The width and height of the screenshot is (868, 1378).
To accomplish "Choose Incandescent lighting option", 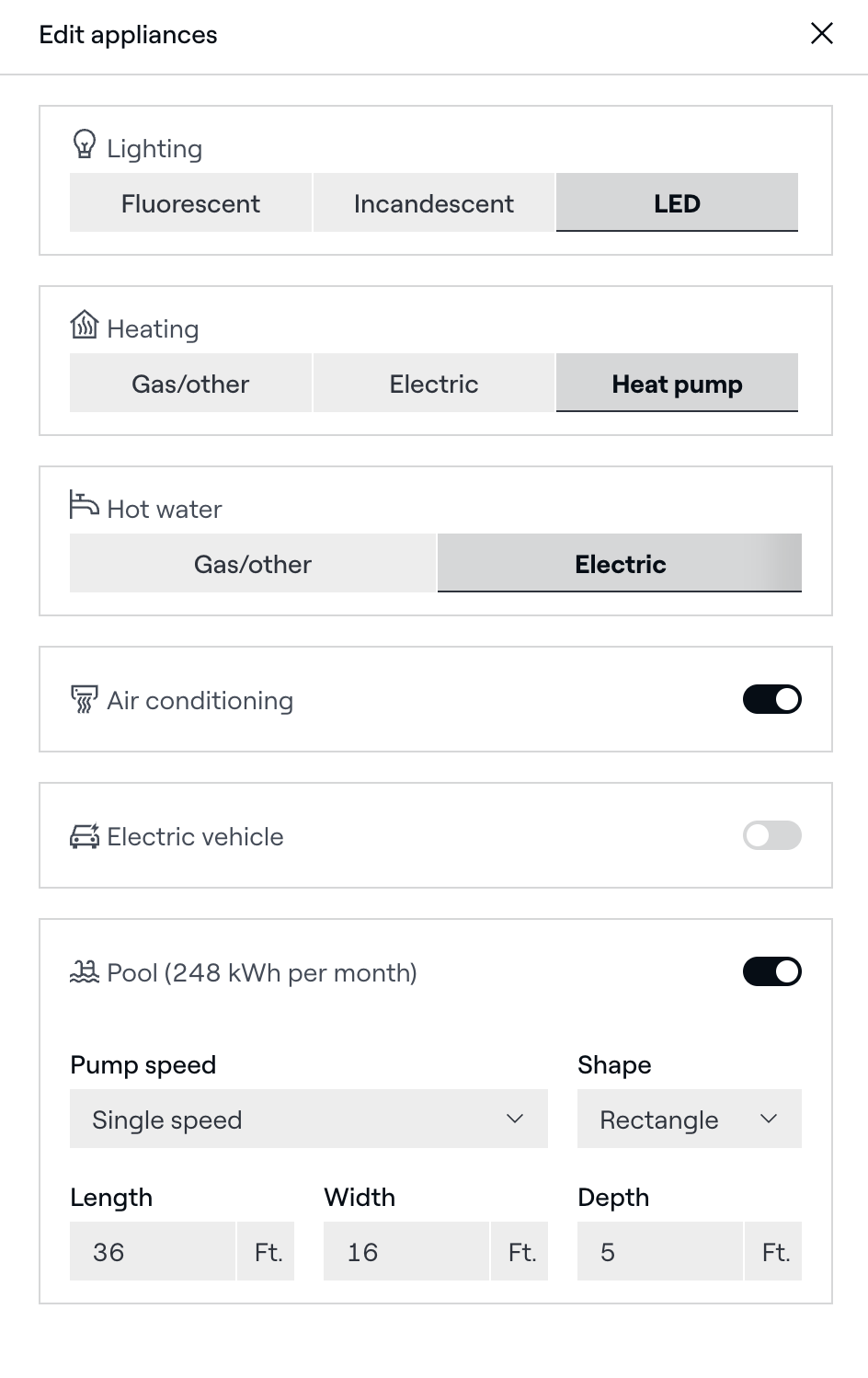I will 433,203.
